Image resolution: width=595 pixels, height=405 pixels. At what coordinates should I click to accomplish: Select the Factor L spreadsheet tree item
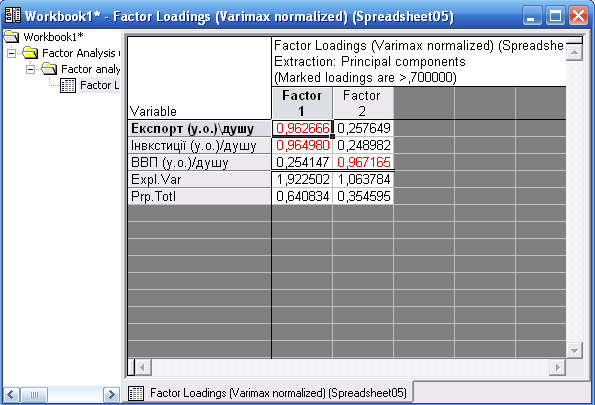point(99,85)
